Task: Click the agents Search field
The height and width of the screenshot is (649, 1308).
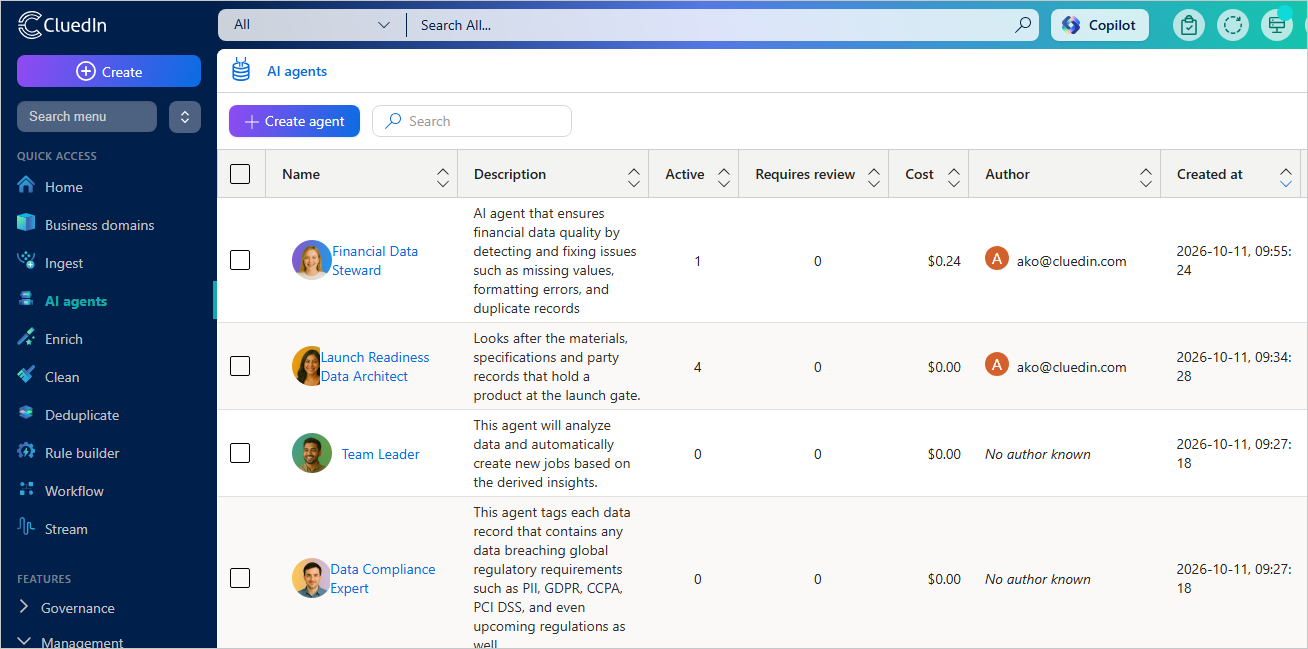Action: (x=472, y=121)
